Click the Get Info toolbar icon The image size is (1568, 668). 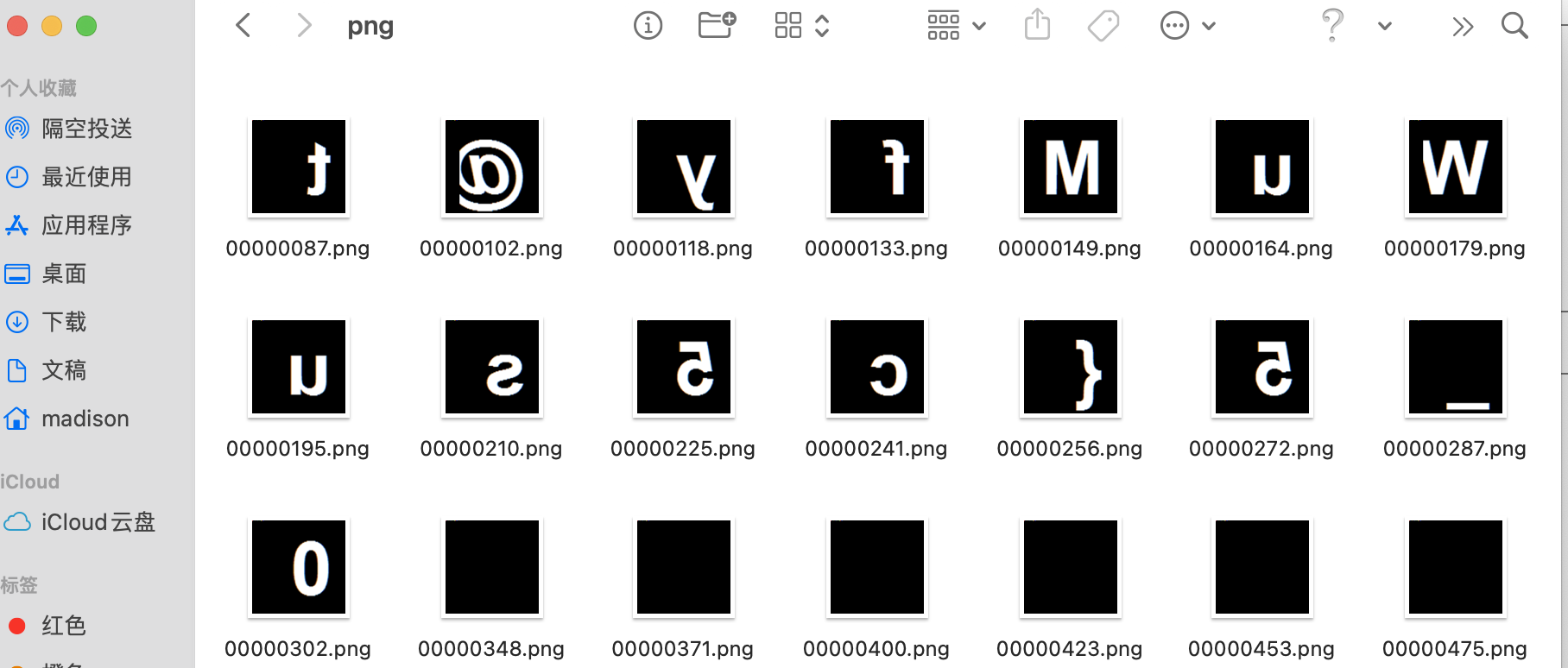pyautogui.click(x=648, y=26)
